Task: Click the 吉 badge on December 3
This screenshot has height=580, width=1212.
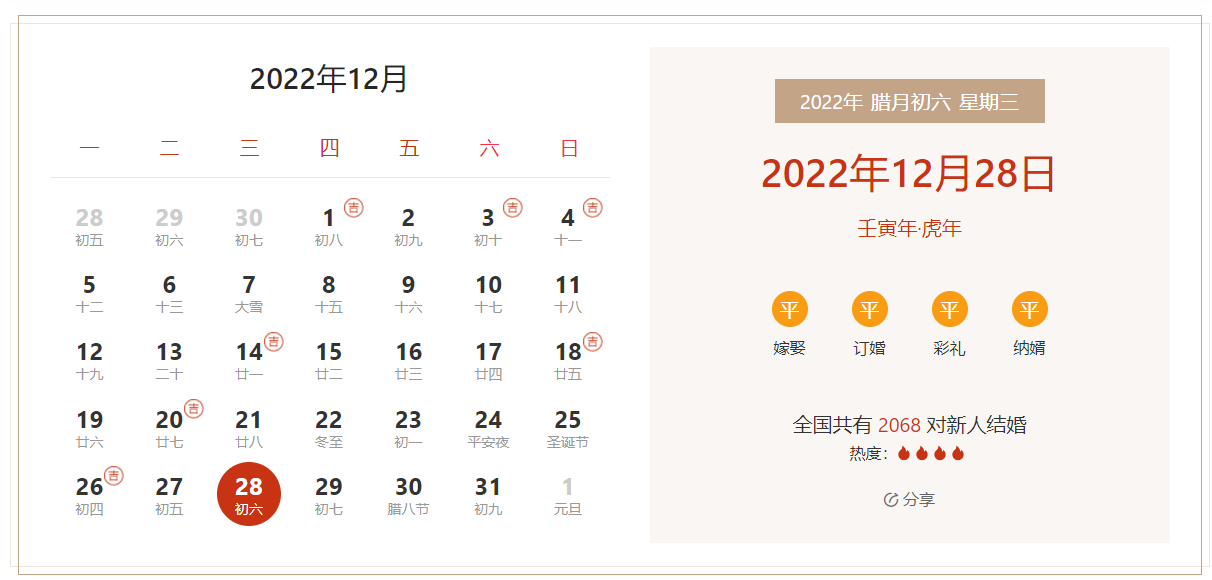Action: coord(513,207)
